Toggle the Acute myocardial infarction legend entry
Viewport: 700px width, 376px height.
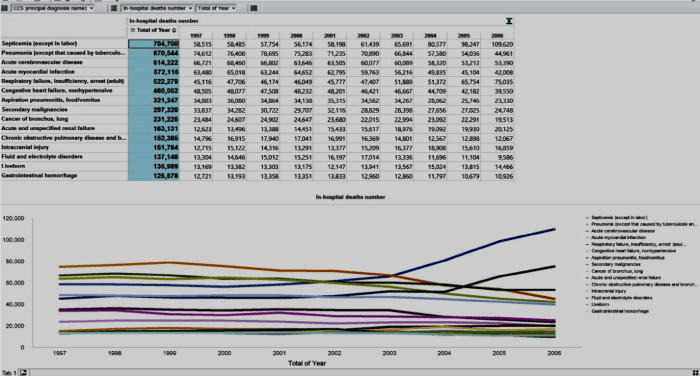click(618, 238)
